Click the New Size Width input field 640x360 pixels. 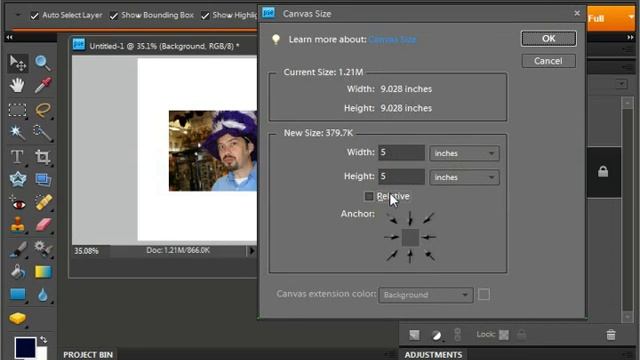coord(401,153)
